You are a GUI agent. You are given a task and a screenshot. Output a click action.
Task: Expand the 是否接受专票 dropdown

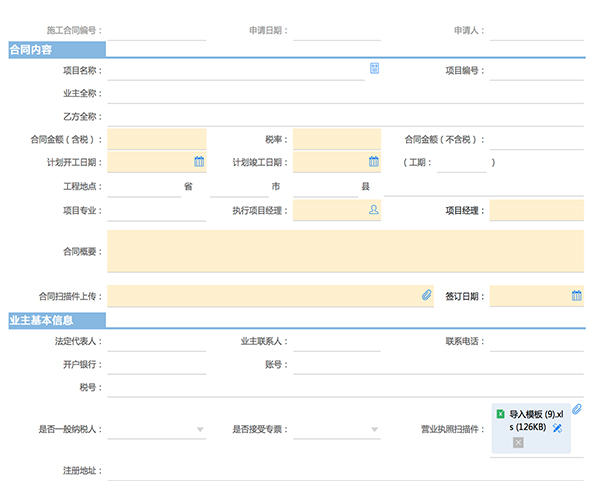375,429
